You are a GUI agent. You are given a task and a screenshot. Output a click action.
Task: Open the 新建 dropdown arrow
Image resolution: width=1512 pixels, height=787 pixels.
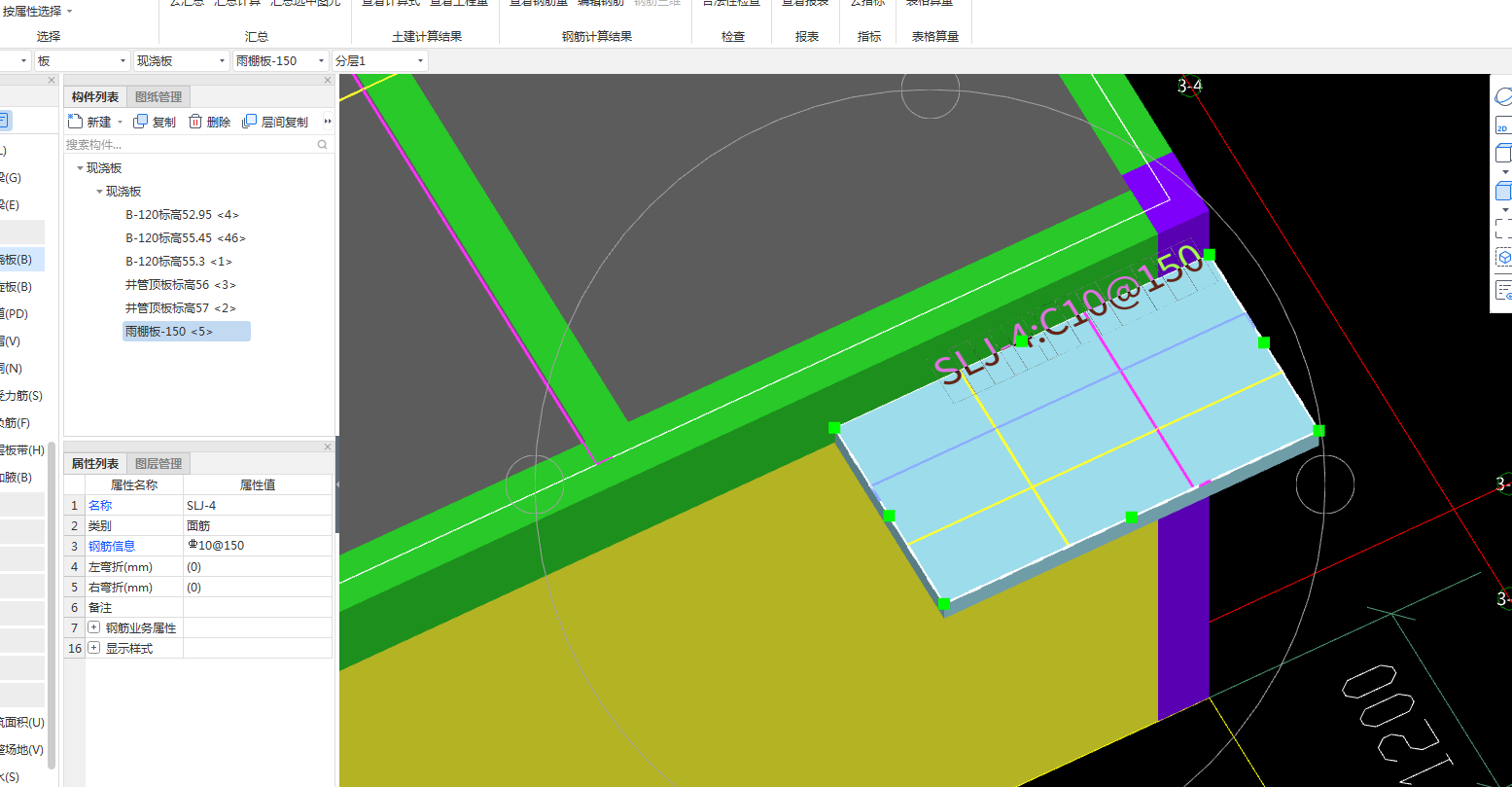[x=120, y=123]
